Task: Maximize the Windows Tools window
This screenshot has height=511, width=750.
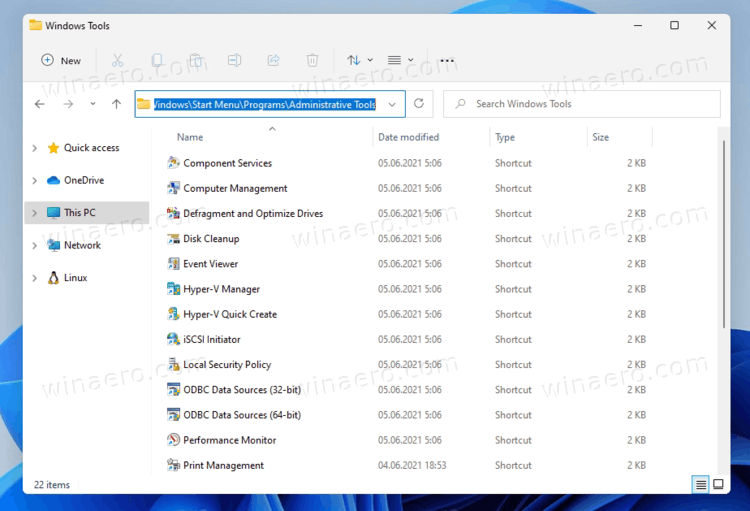Action: 674,25
